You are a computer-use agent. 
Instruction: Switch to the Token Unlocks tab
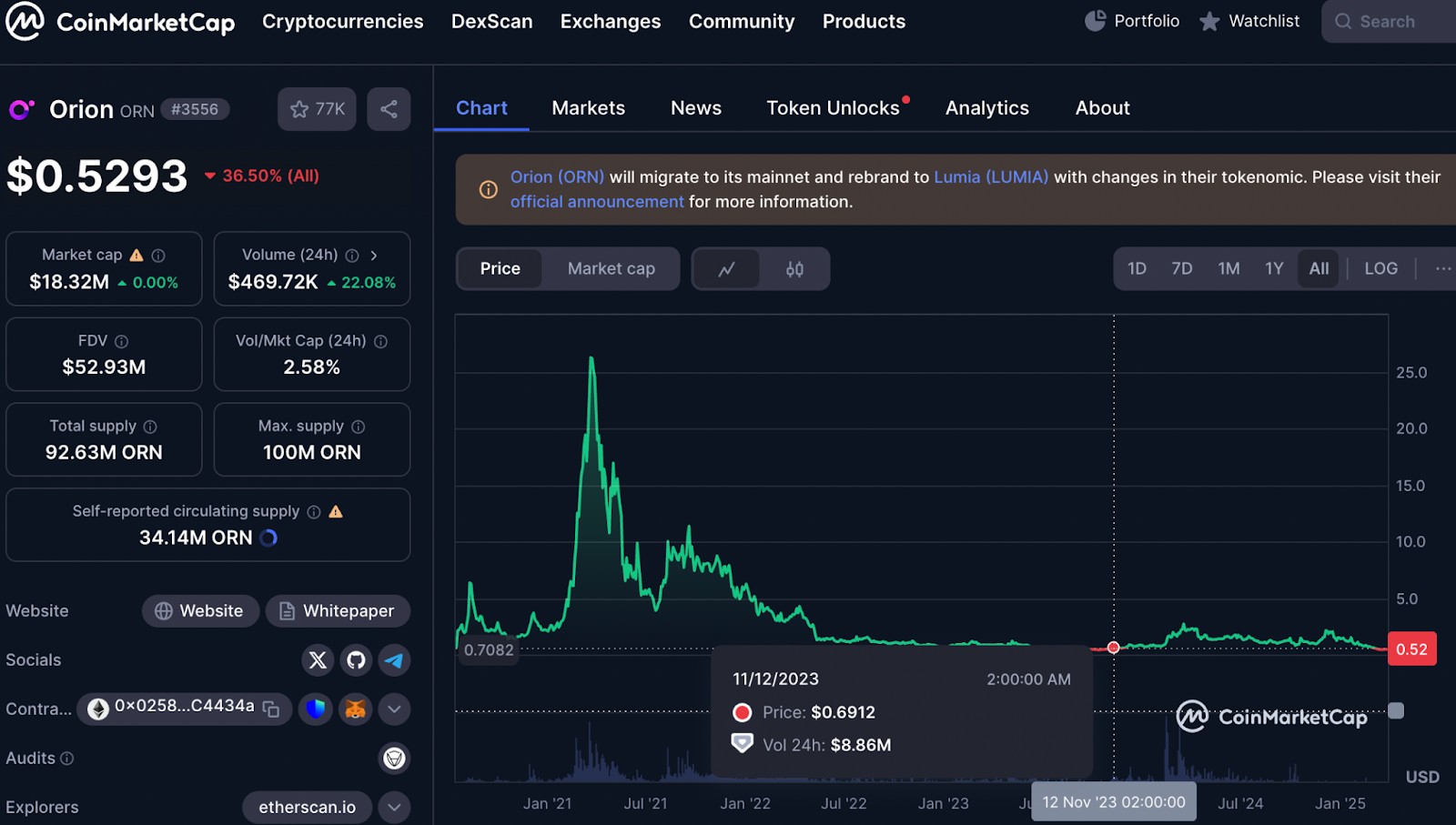(x=834, y=108)
